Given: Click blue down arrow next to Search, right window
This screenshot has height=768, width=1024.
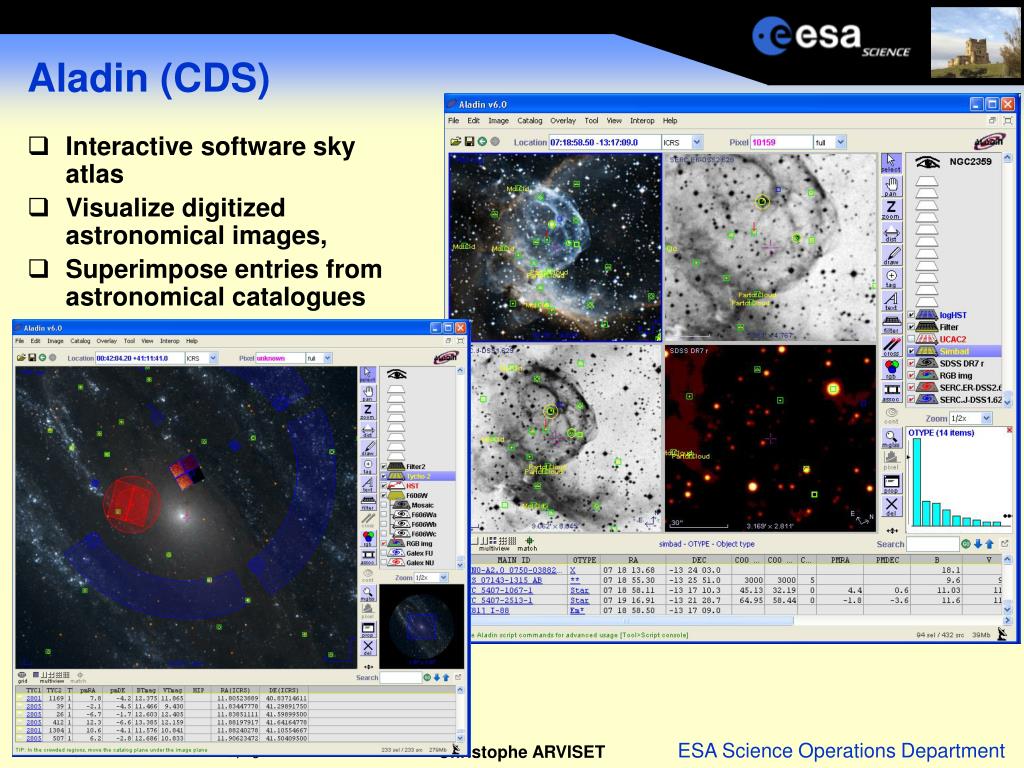Looking at the screenshot, I should pos(978,544).
